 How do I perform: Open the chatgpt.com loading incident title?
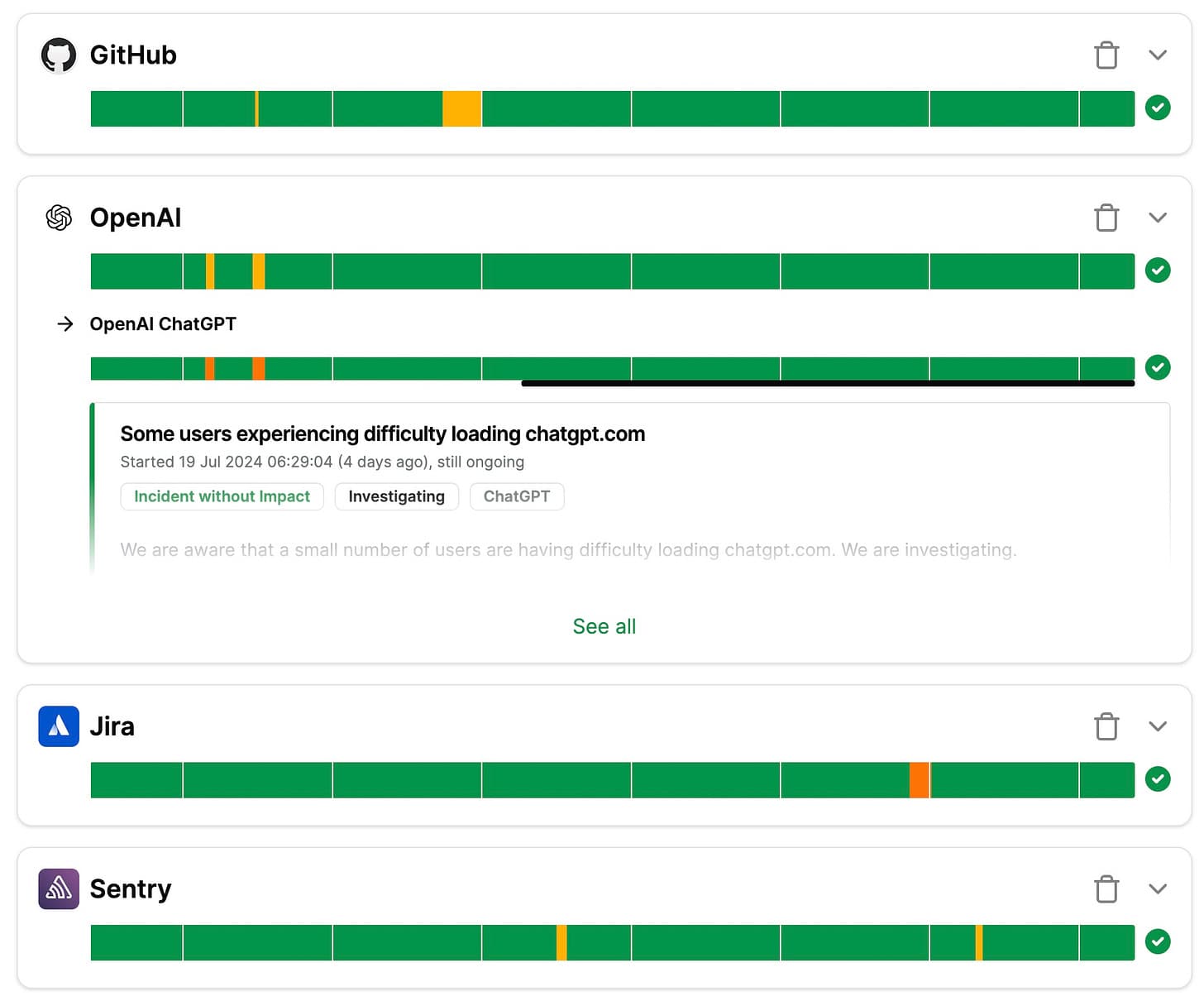coord(382,433)
